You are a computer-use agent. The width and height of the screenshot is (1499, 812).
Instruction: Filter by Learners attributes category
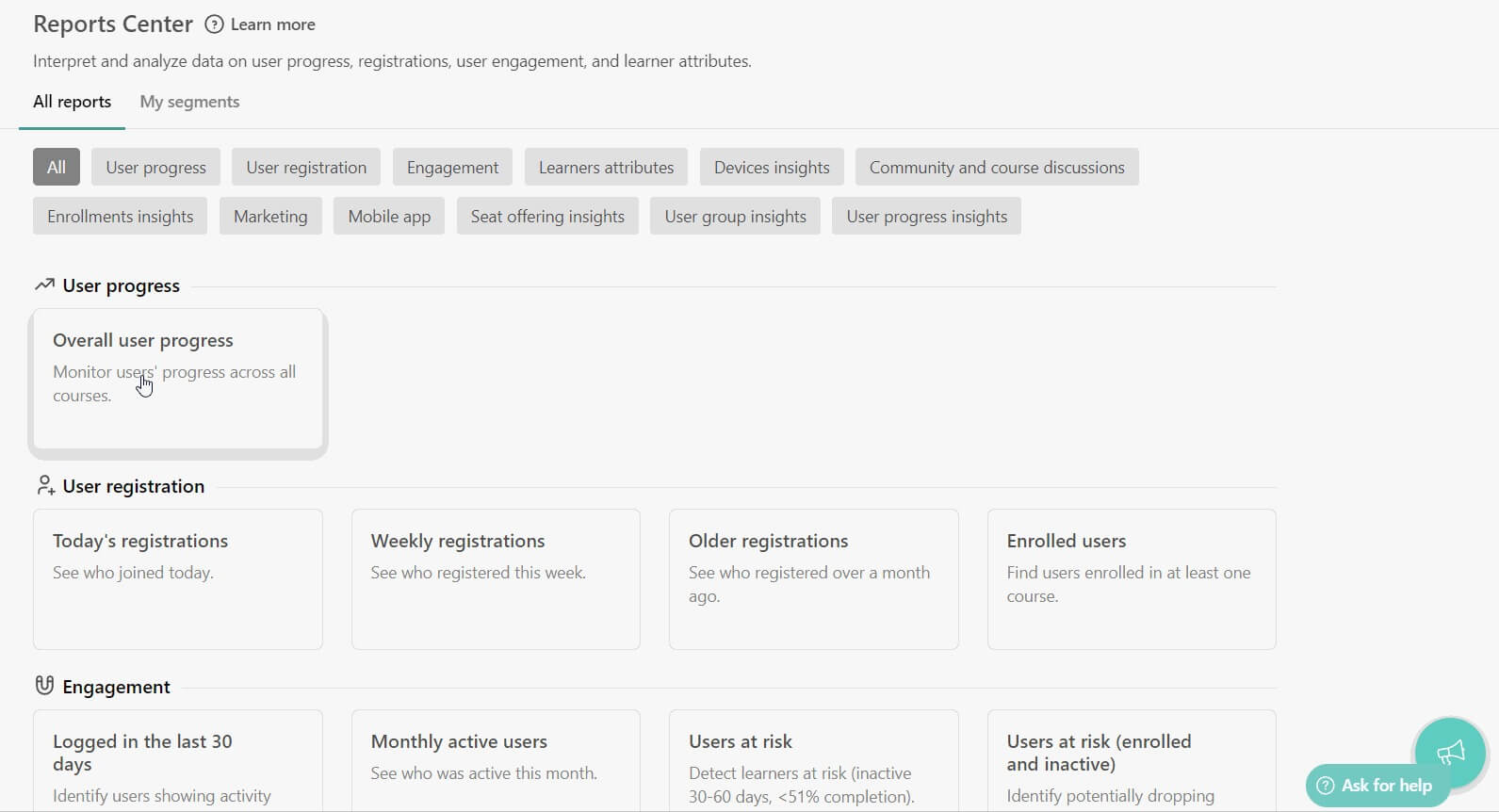click(x=606, y=168)
